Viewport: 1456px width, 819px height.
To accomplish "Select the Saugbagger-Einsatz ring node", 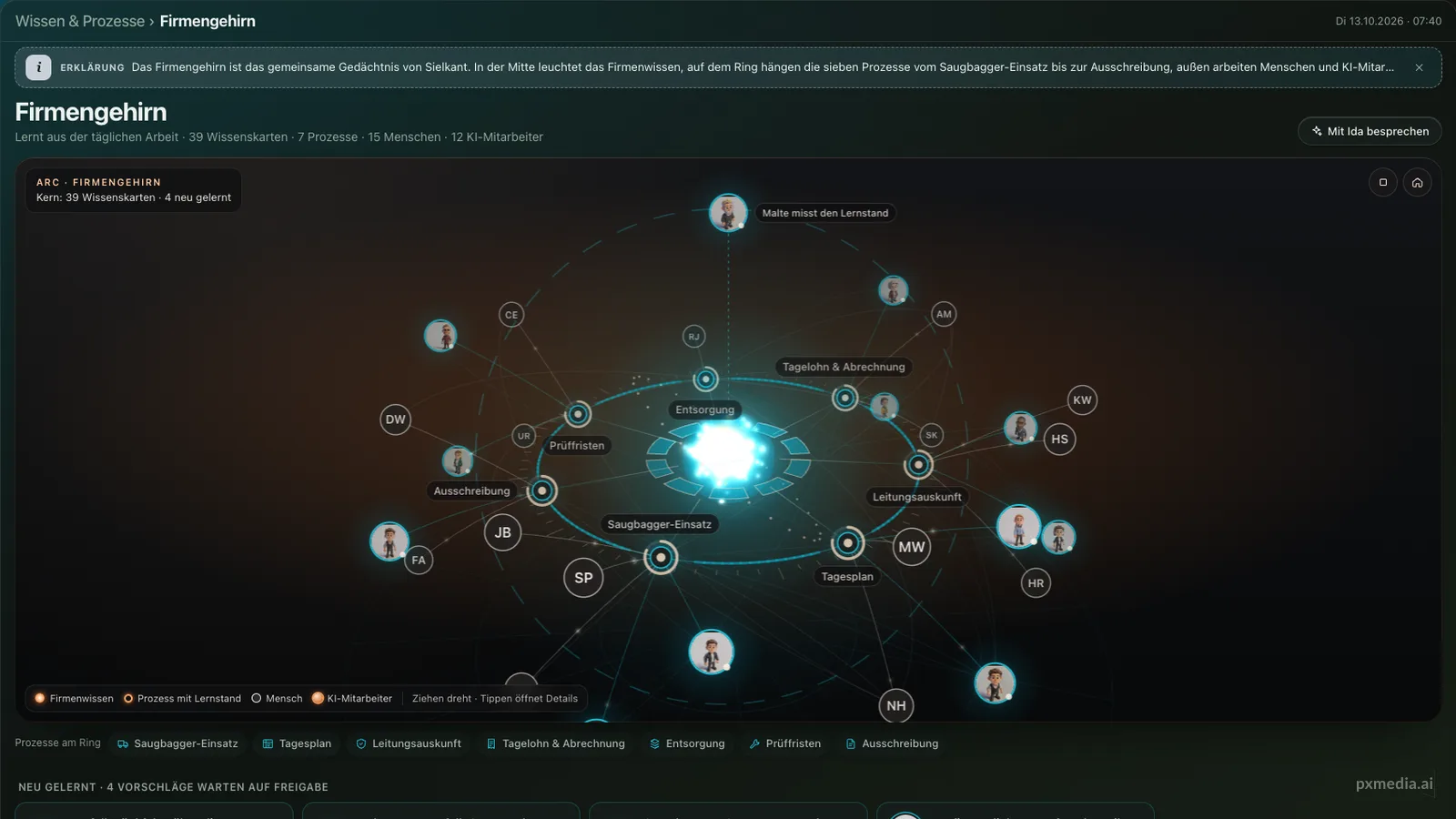I will coord(661,557).
